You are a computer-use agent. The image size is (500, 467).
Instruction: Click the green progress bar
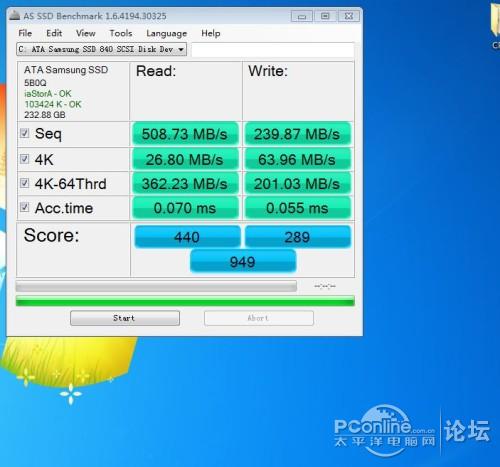[185, 301]
